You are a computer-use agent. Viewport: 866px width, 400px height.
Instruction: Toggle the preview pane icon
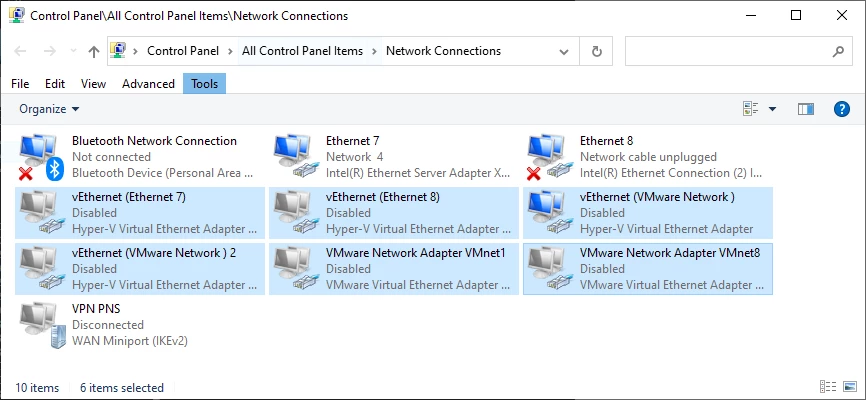(806, 109)
